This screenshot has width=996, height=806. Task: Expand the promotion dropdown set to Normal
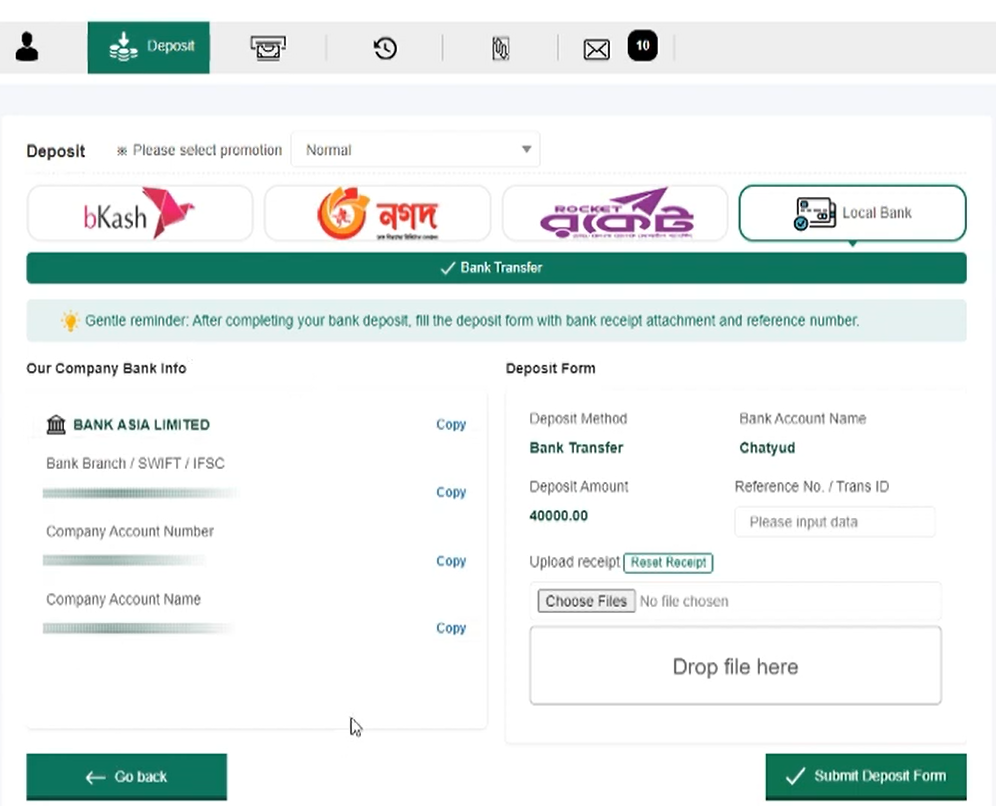click(415, 150)
